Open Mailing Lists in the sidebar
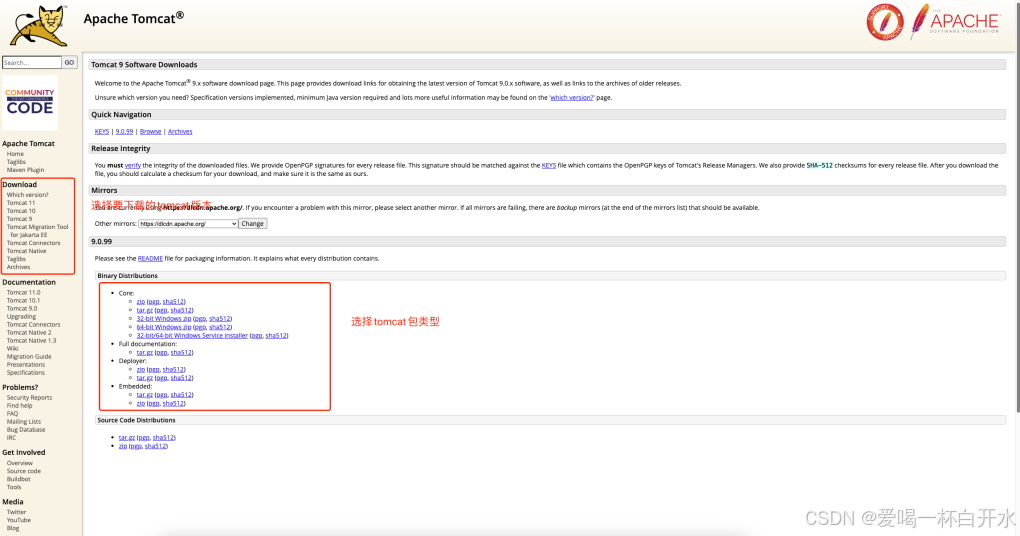 pyautogui.click(x=23, y=422)
